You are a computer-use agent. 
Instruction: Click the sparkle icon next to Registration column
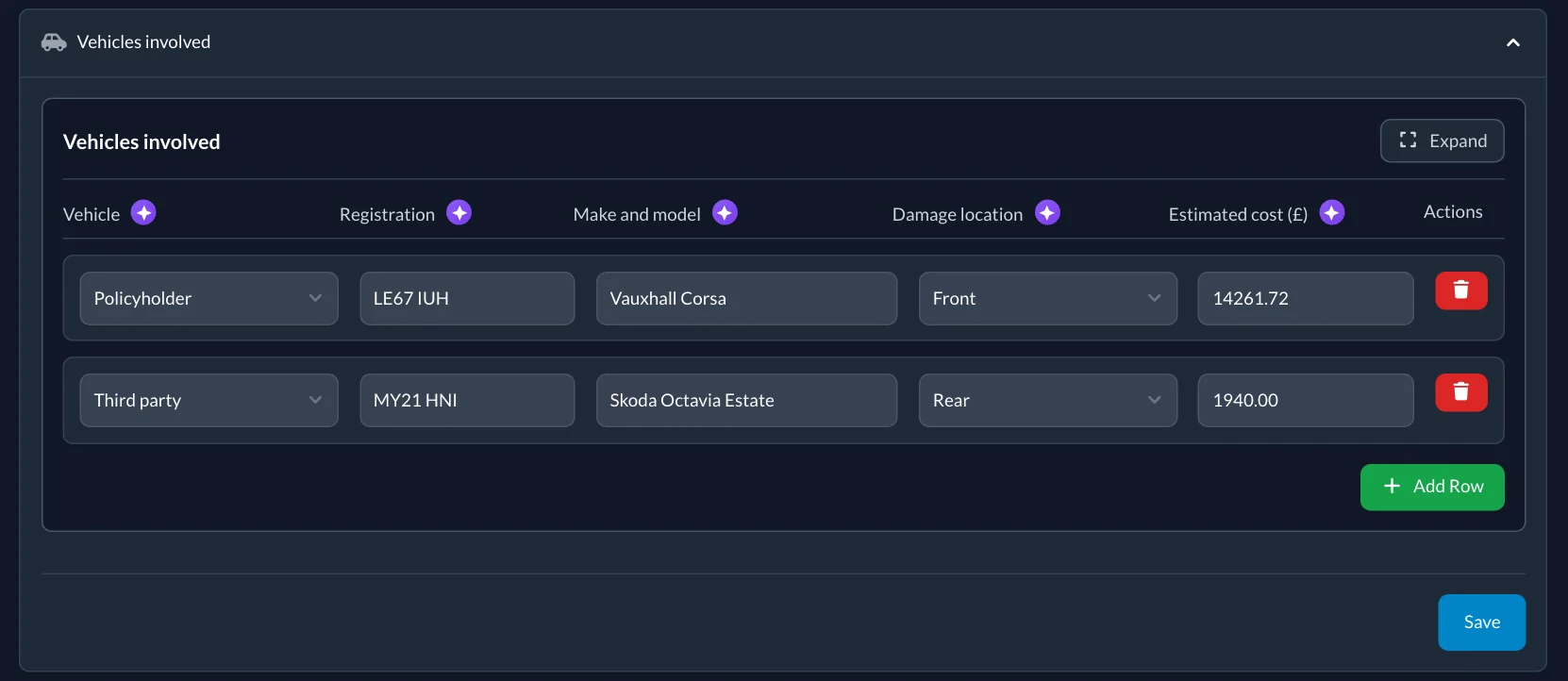click(459, 213)
